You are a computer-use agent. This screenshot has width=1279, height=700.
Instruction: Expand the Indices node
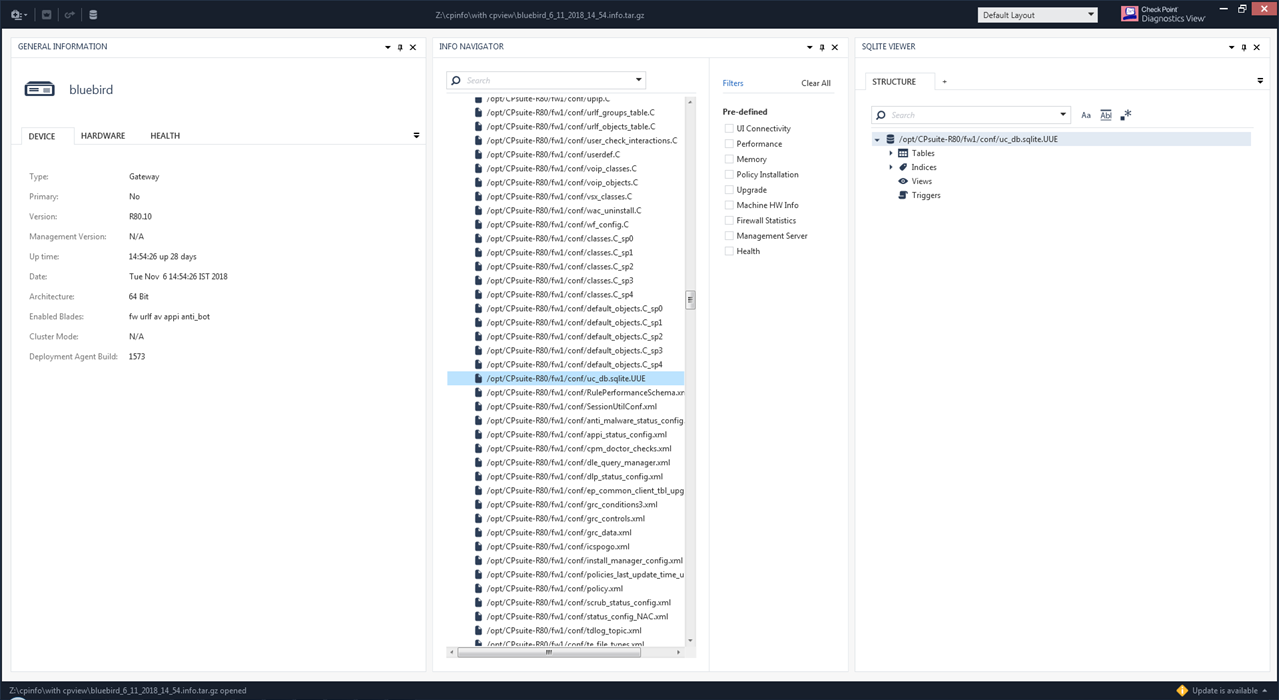pyautogui.click(x=891, y=167)
